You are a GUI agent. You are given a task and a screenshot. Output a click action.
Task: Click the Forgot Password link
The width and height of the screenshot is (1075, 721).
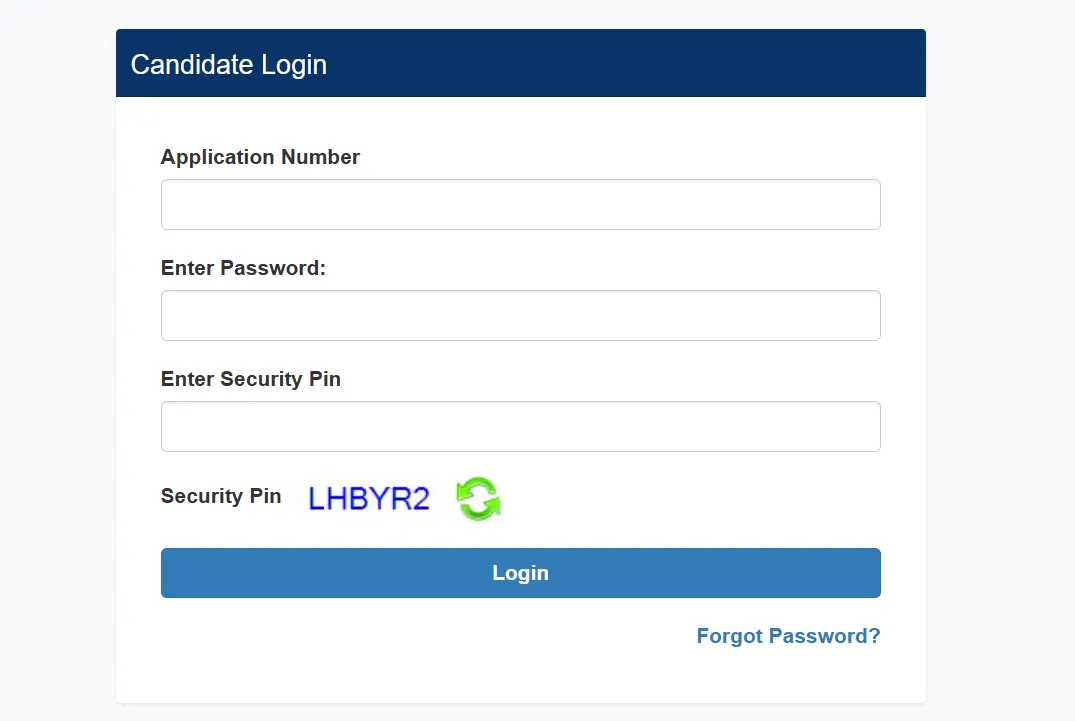click(x=788, y=636)
